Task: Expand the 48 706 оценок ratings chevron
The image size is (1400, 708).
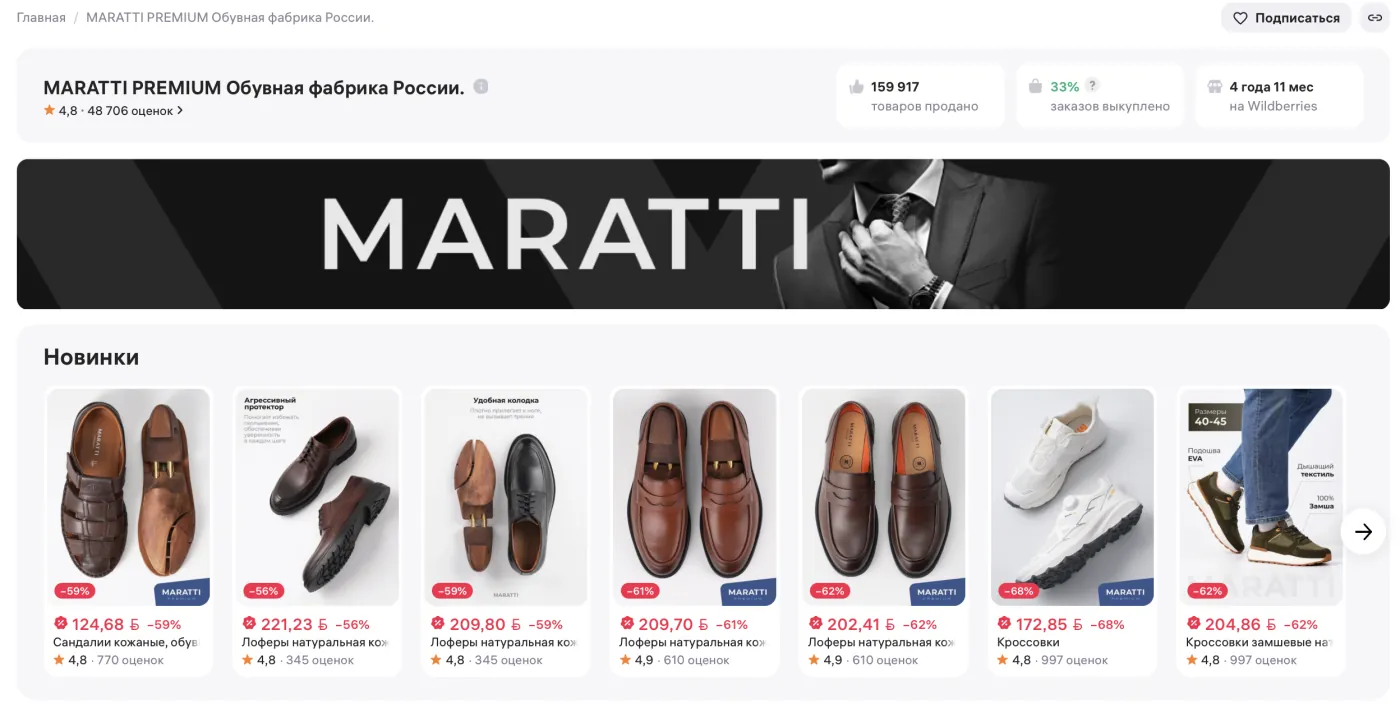Action: pos(180,111)
